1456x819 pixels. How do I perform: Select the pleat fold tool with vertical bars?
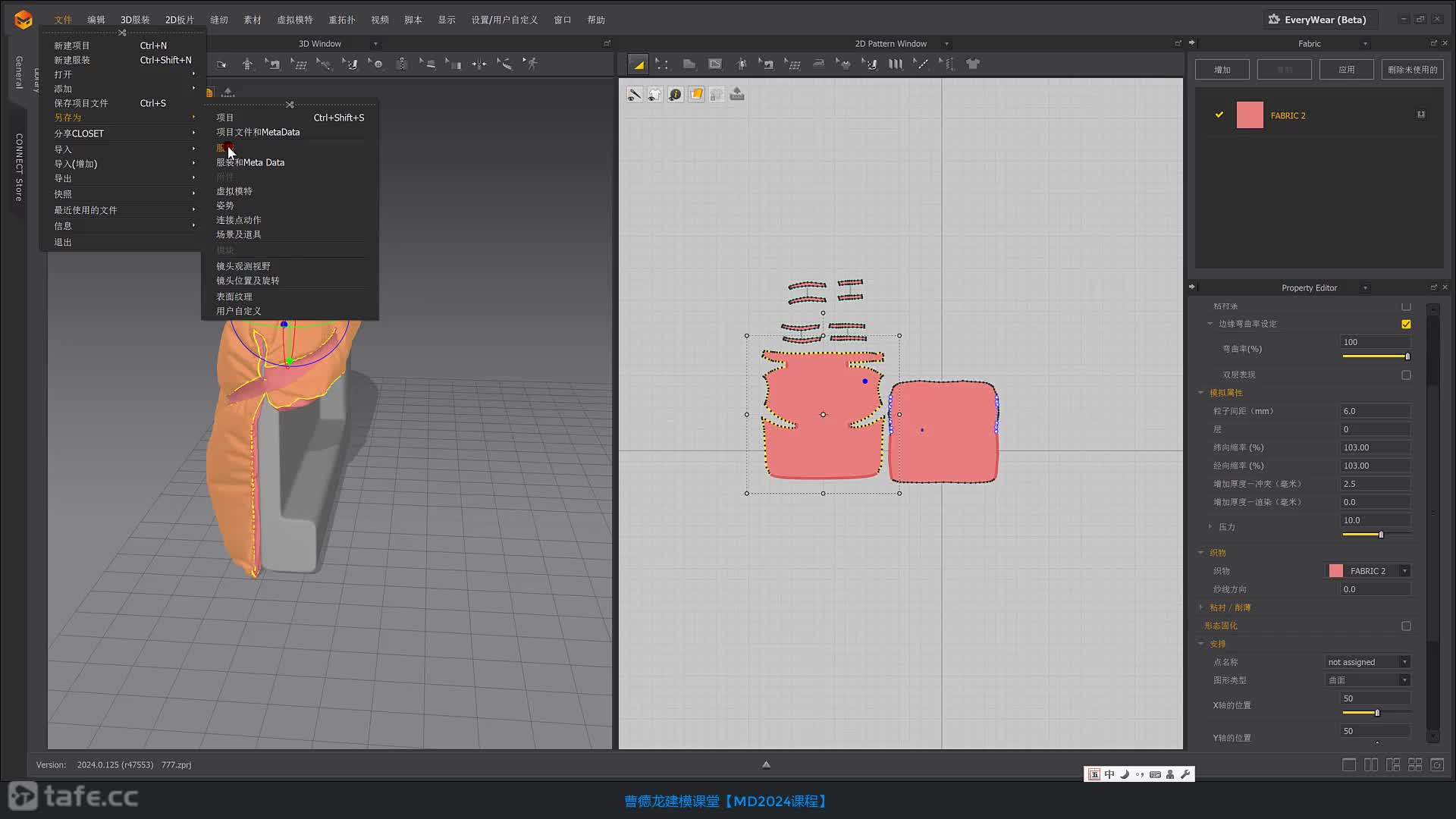896,64
